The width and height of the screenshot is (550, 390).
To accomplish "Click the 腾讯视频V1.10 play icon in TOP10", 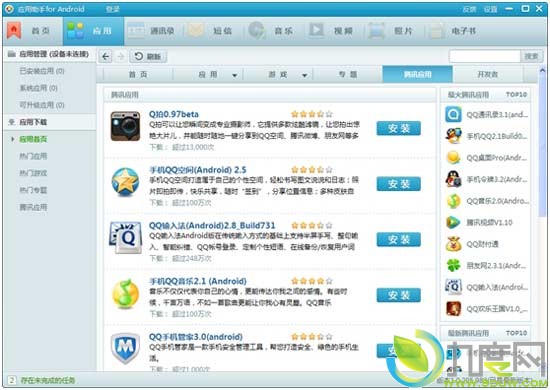I will (453, 222).
